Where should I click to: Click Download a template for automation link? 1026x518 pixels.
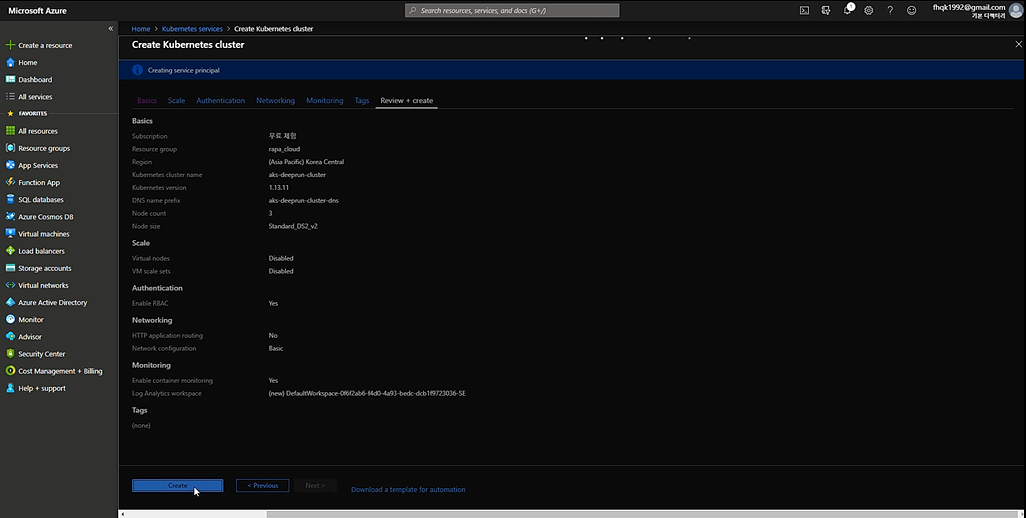pos(408,489)
